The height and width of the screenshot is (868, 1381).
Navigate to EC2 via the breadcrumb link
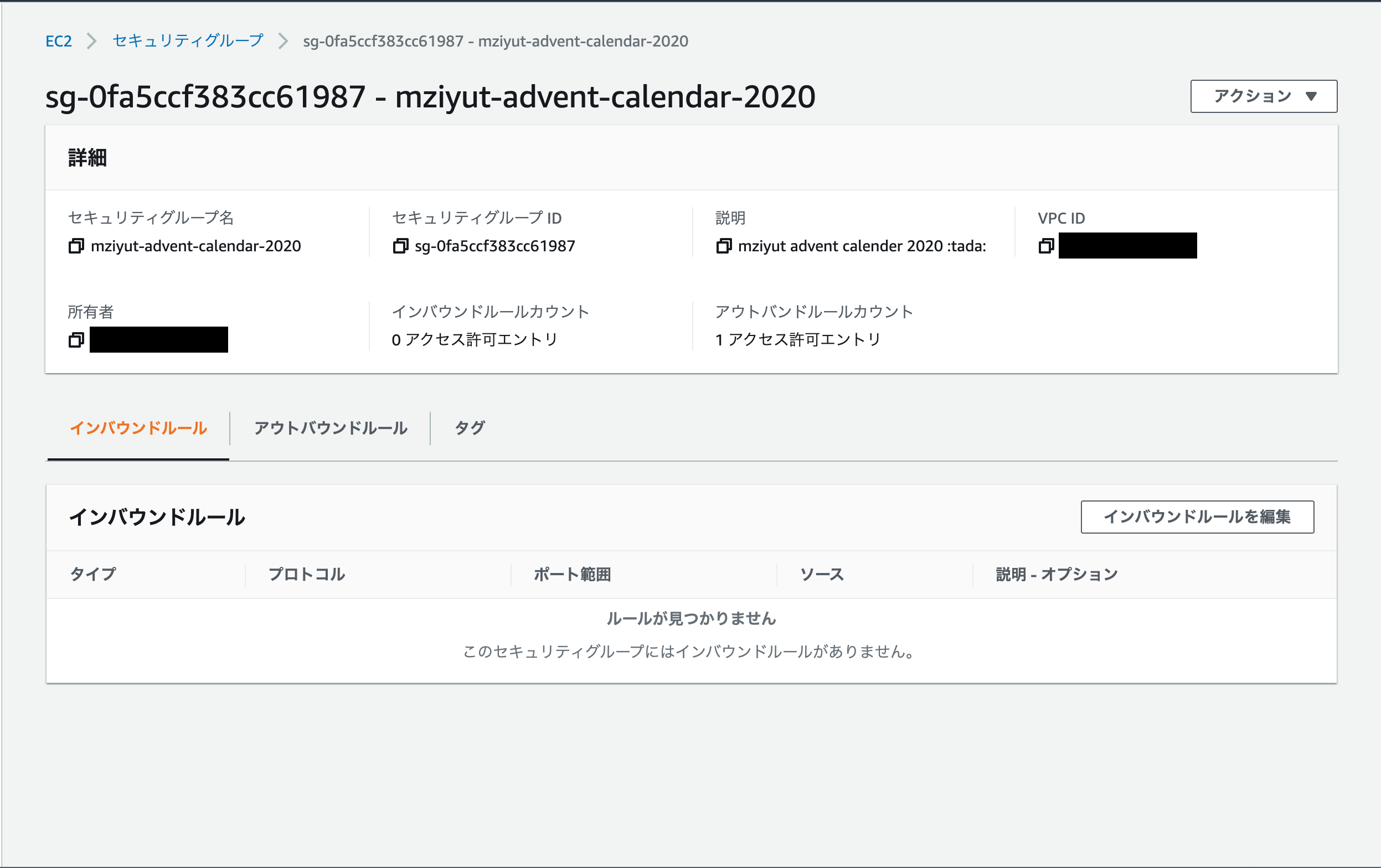[59, 41]
